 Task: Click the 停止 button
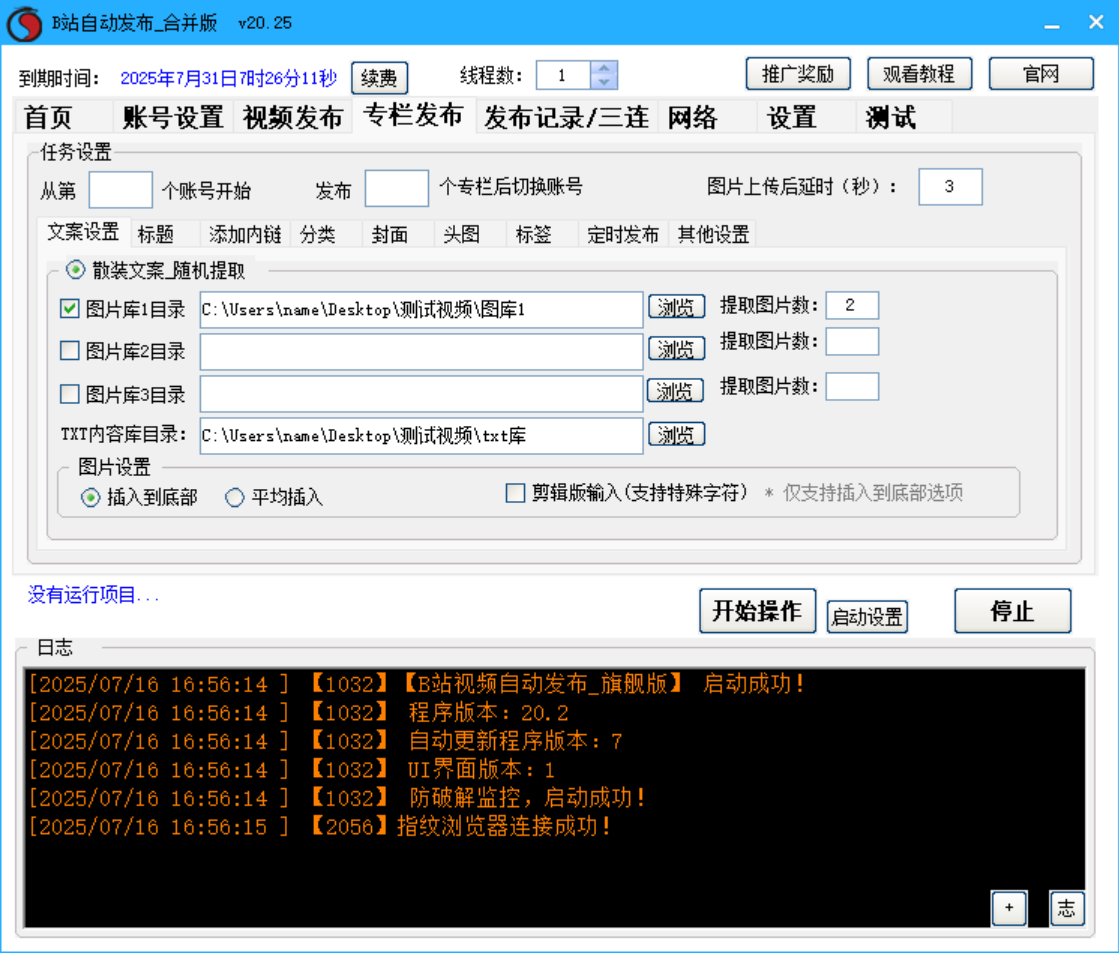click(1013, 610)
